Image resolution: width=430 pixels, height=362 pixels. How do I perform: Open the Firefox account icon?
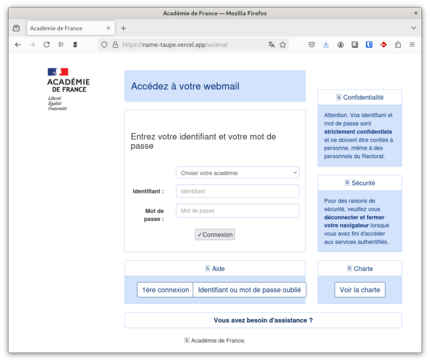pos(340,44)
